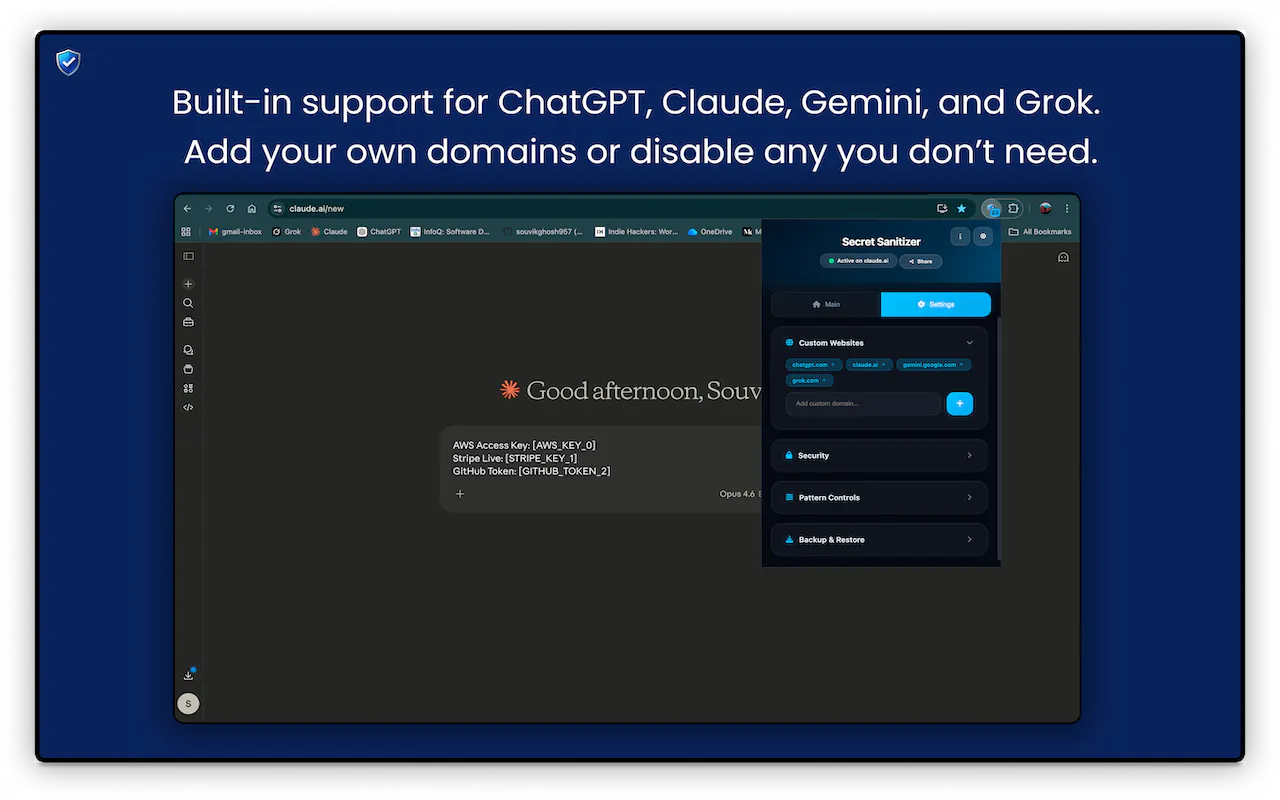Open the OneDrive bookmark
This screenshot has width=1280, height=800.
click(x=710, y=232)
